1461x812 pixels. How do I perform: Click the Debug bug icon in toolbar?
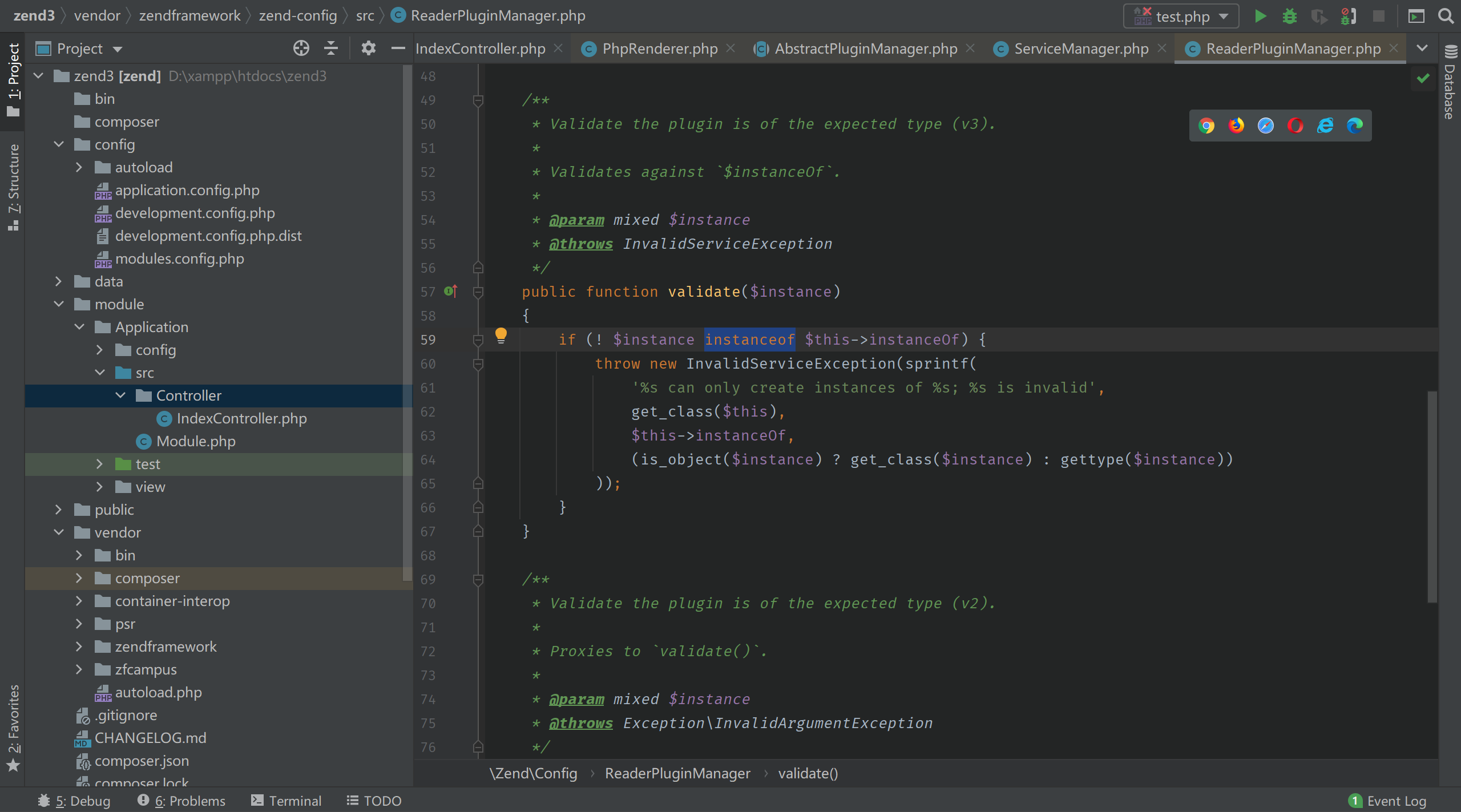pos(1289,16)
